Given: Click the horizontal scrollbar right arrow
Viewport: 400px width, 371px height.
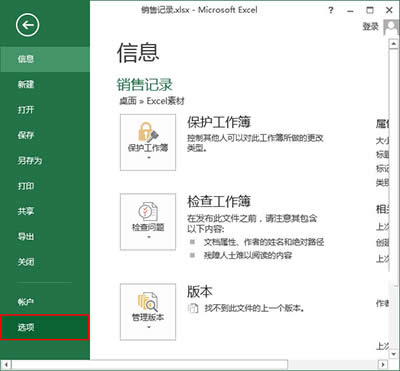Looking at the screenshot, I should (384, 364).
